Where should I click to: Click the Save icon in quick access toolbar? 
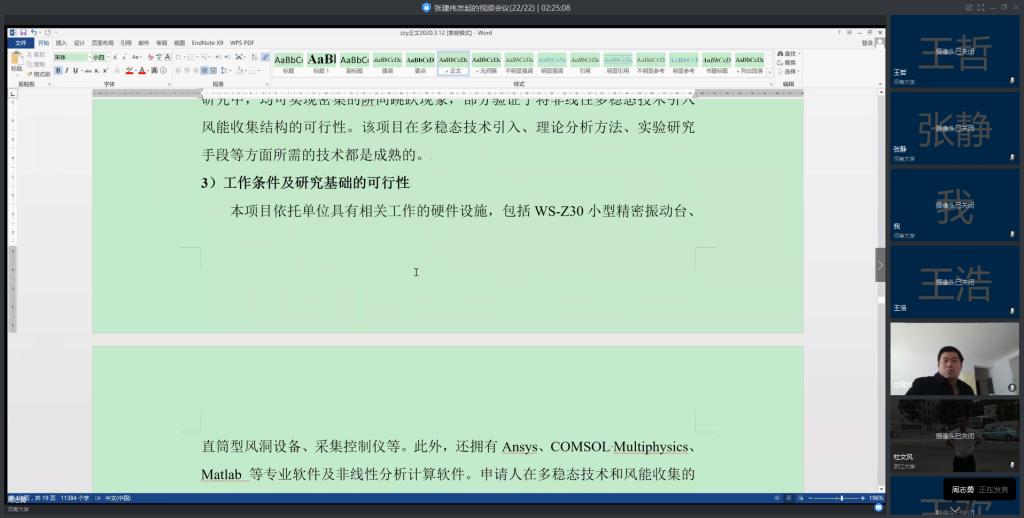(x=22, y=33)
